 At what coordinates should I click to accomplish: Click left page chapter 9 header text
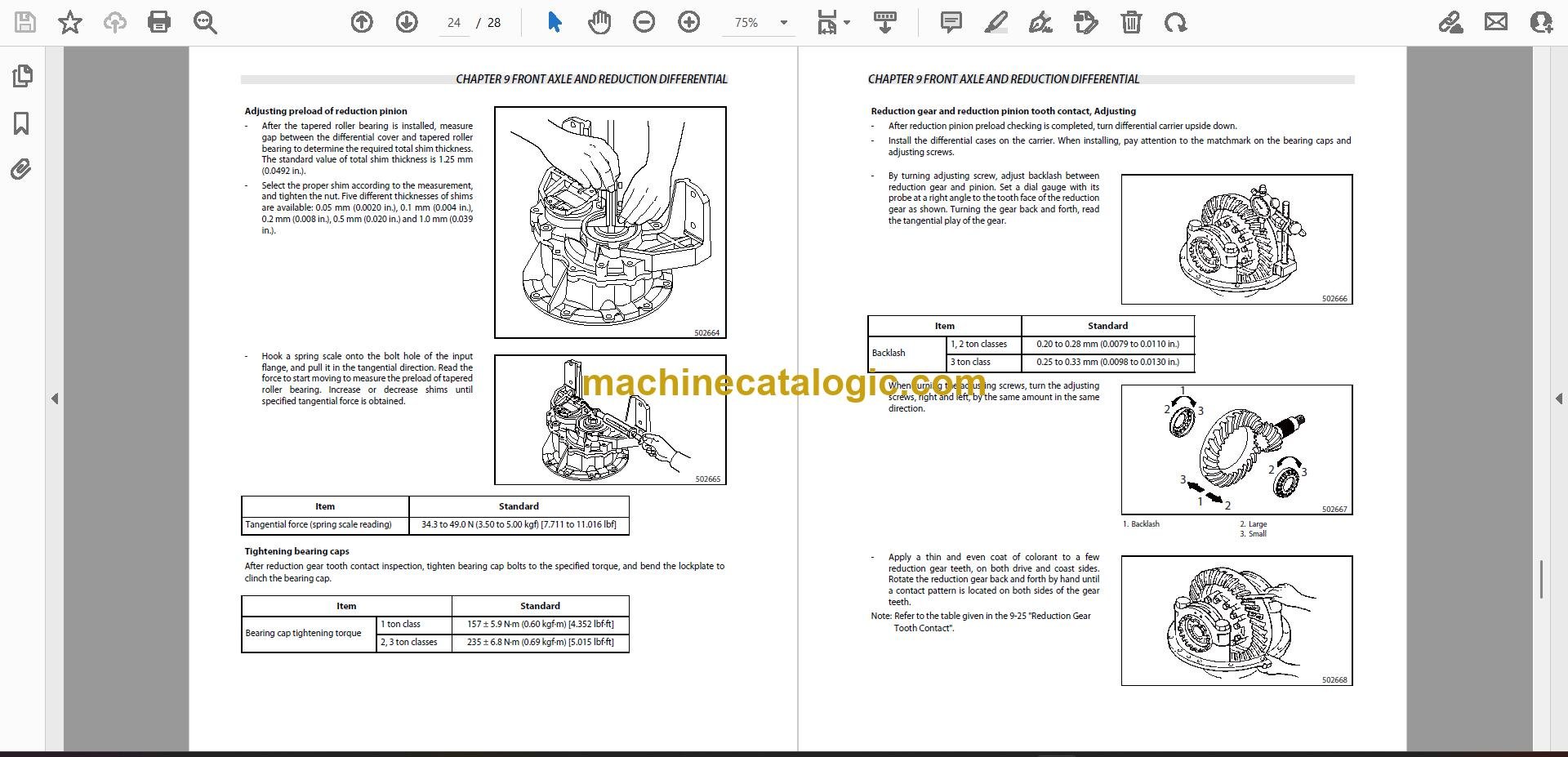click(x=591, y=79)
